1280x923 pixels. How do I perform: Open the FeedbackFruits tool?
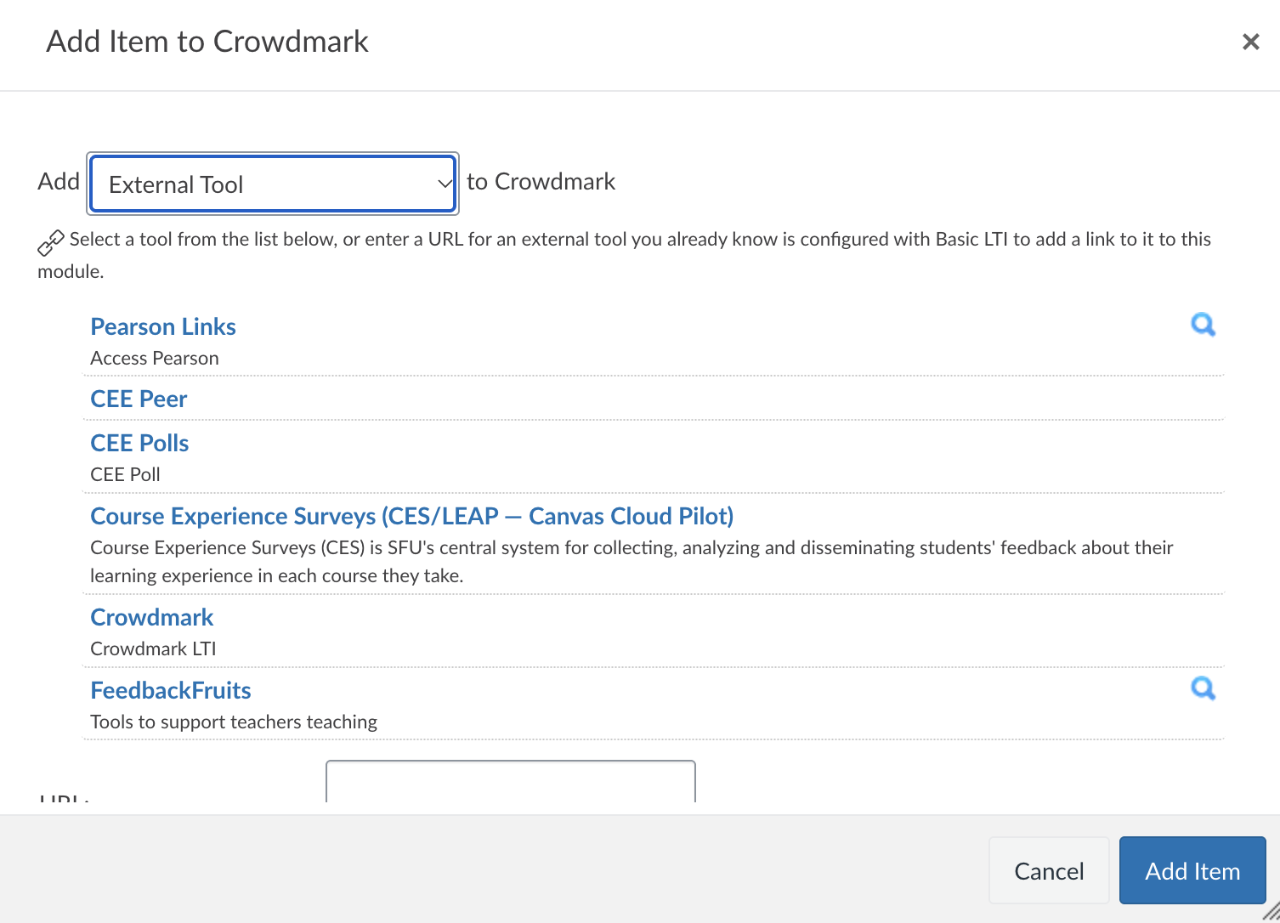pos(170,689)
